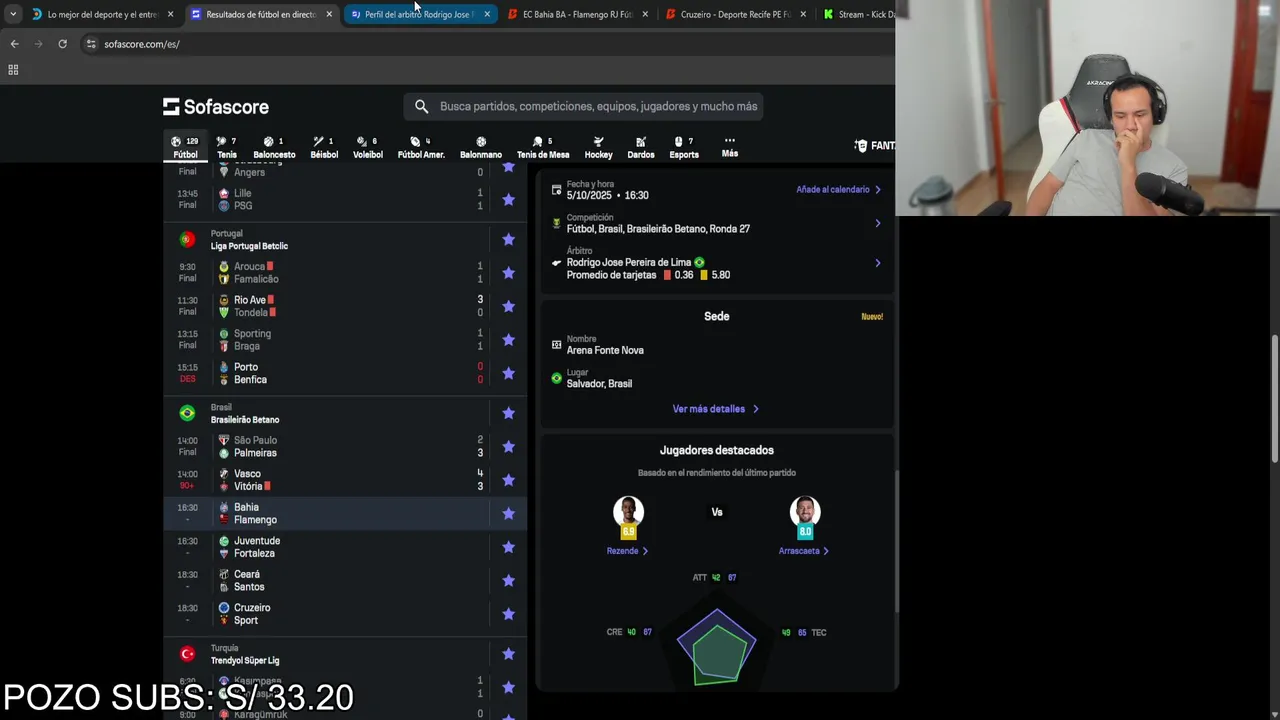This screenshot has height=720, width=1280.
Task: Toggle favorite star for Bahia vs Flamengo
Action: (x=508, y=513)
